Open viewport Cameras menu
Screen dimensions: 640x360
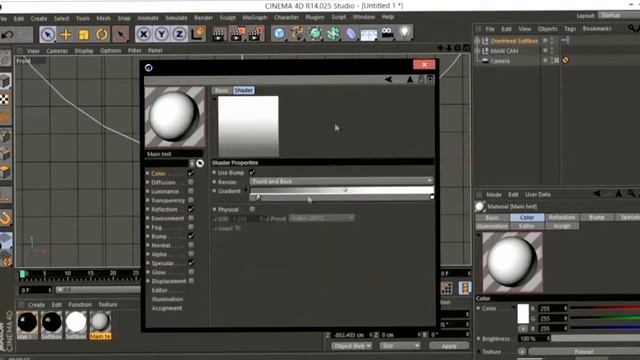[x=57, y=51]
